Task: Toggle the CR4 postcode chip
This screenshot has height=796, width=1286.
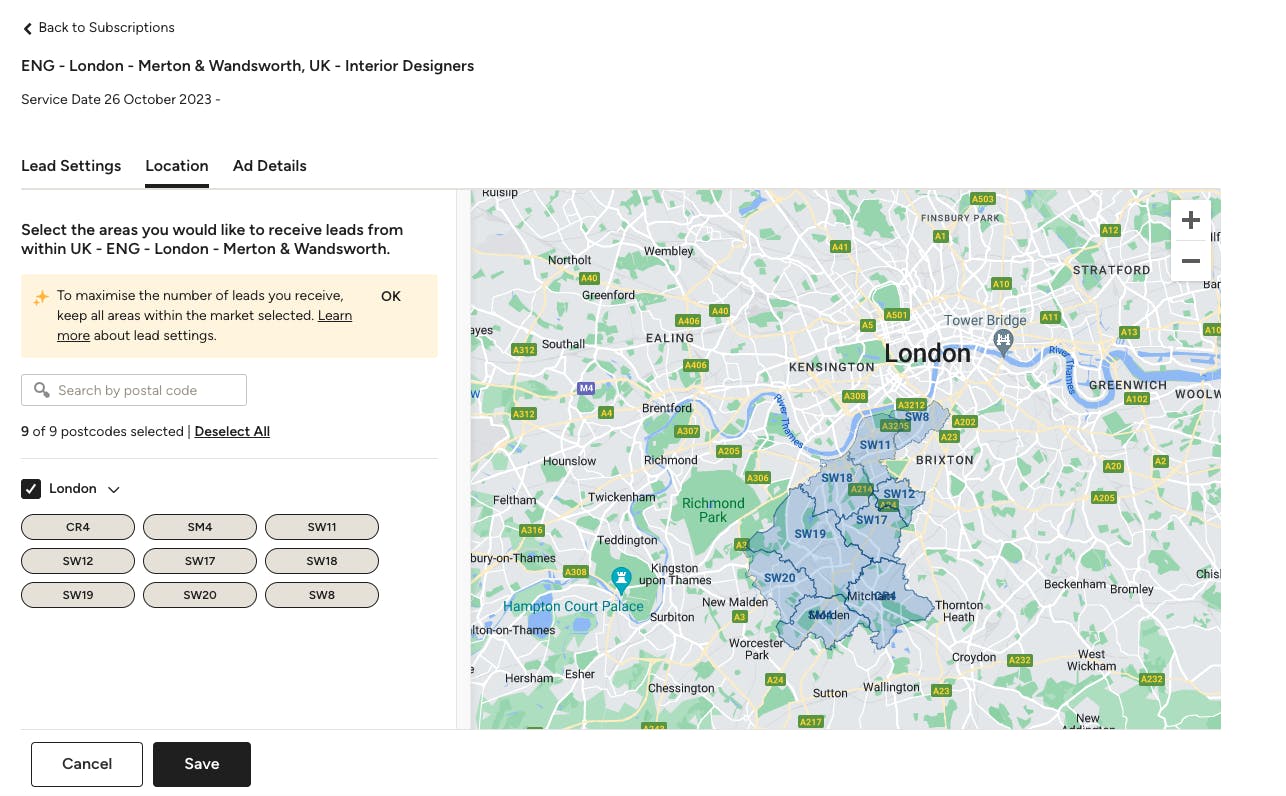Action: [x=78, y=527]
